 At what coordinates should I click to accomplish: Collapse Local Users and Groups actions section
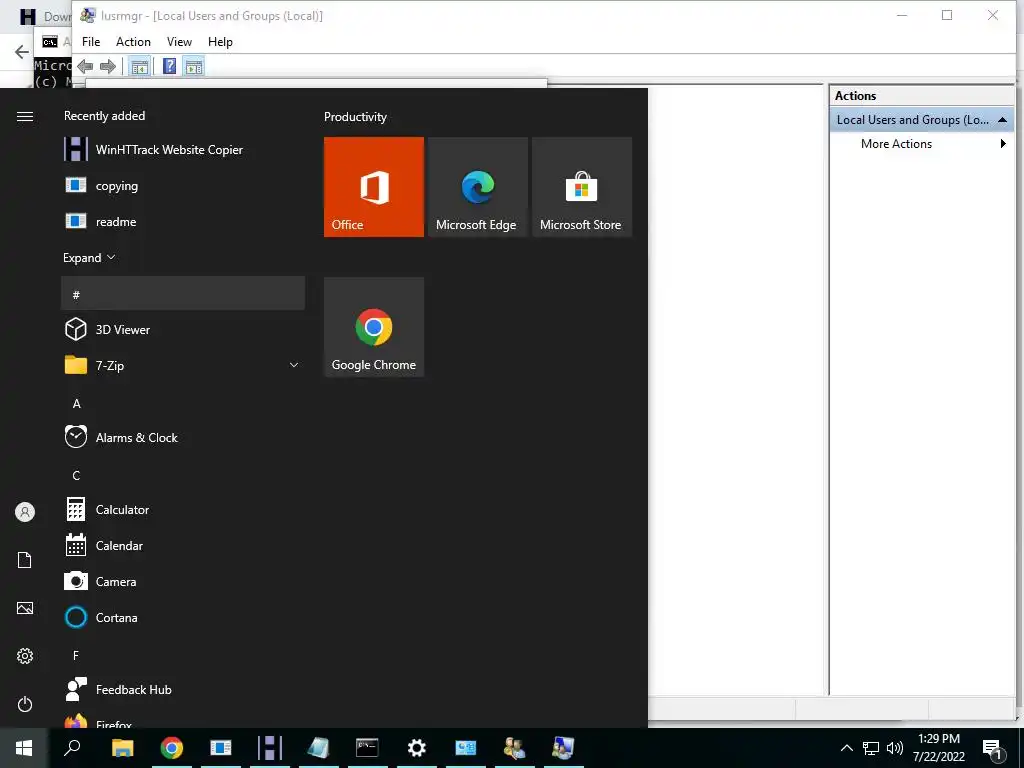(x=1002, y=120)
